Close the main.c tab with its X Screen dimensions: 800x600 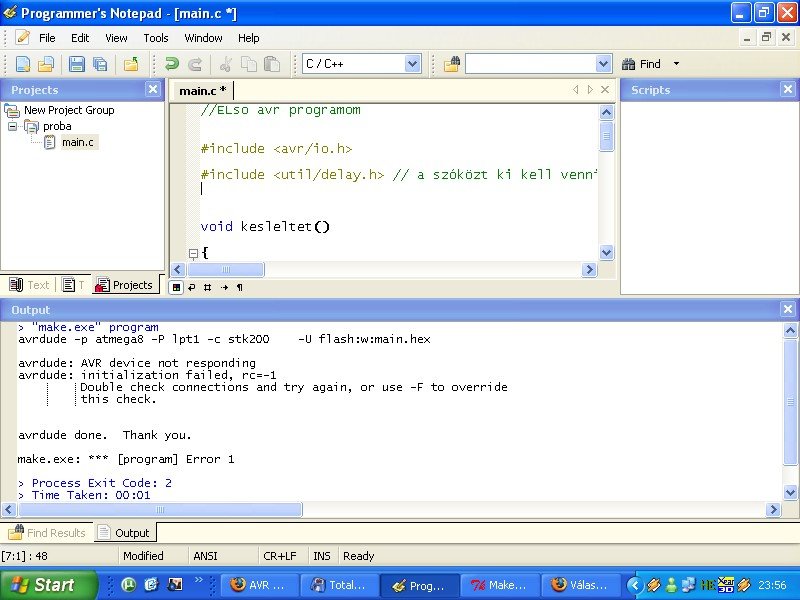pos(605,90)
